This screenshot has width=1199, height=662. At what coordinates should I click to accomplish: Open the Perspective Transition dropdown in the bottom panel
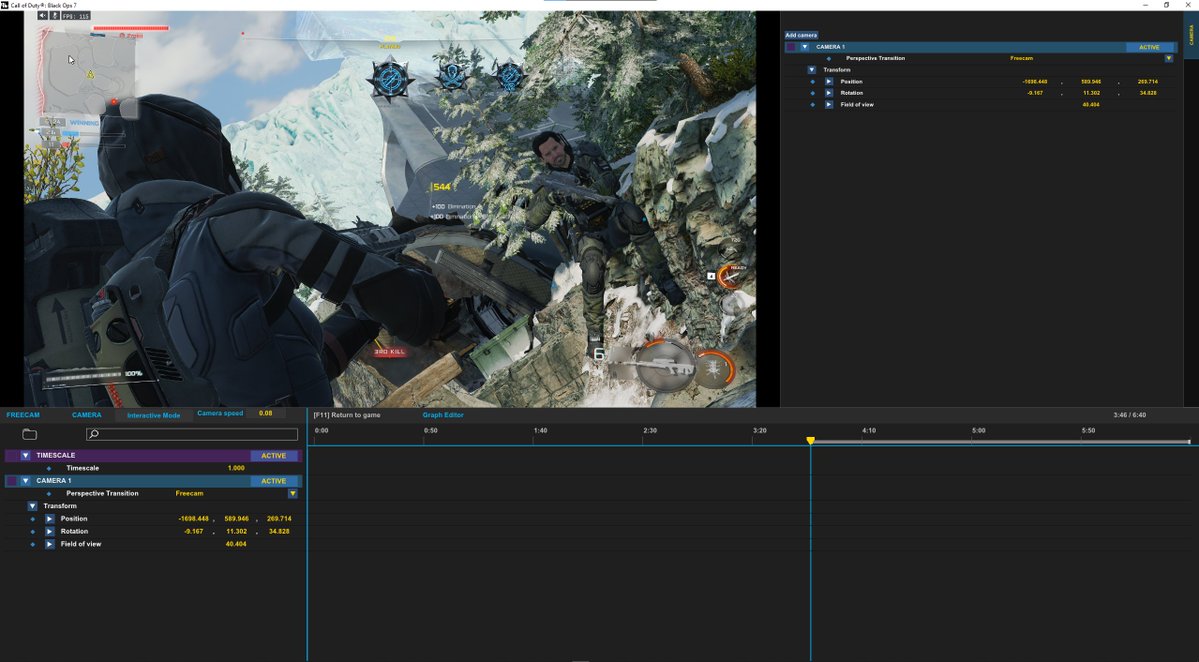point(292,494)
